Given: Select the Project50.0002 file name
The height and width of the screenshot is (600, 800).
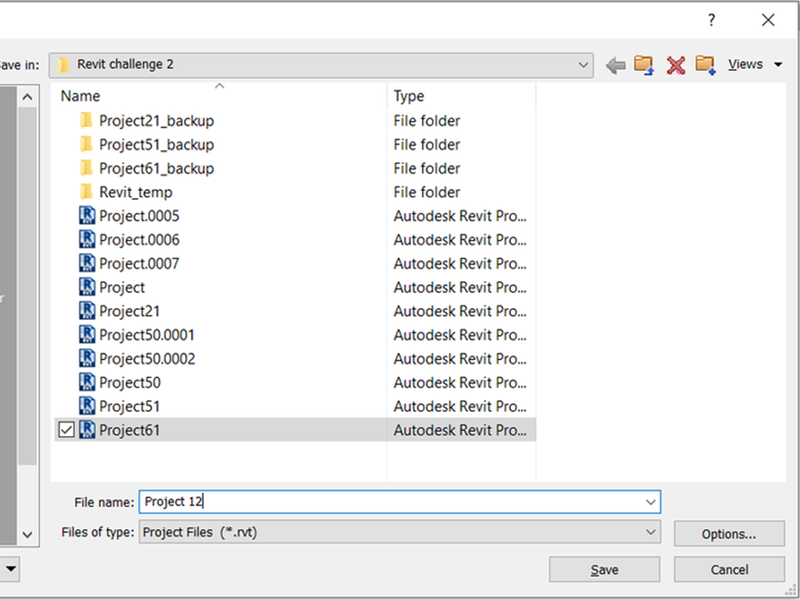Looking at the screenshot, I should click(x=147, y=359).
